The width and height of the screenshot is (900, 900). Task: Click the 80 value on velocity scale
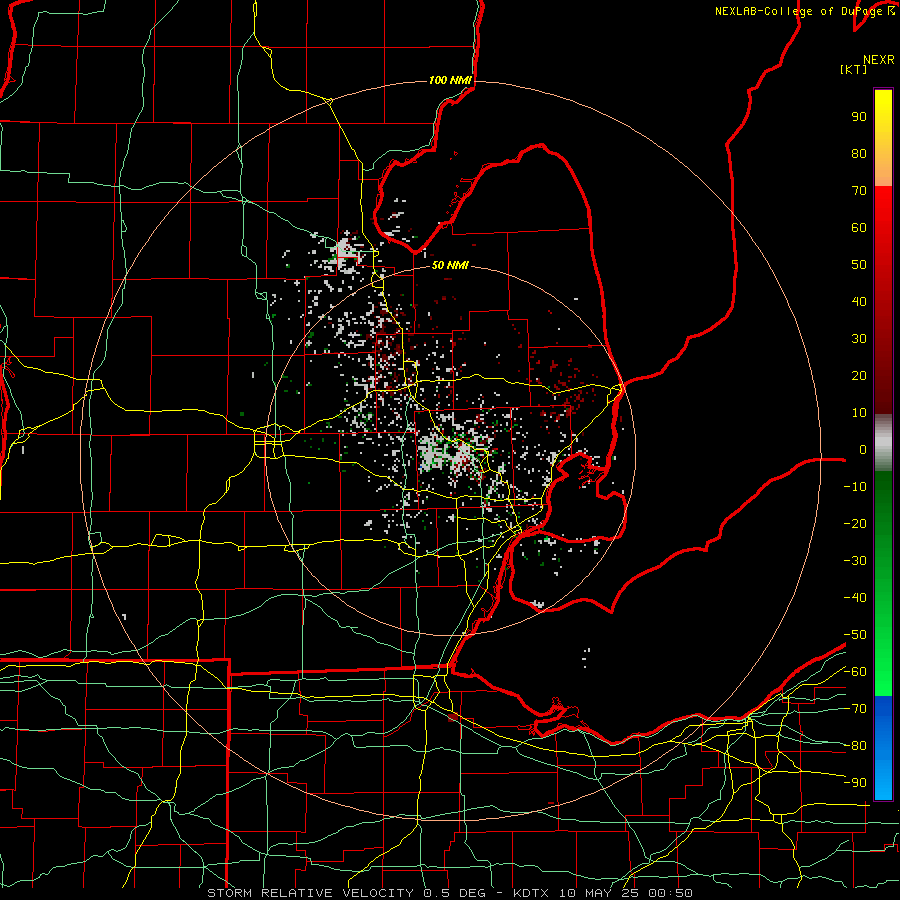click(x=859, y=153)
